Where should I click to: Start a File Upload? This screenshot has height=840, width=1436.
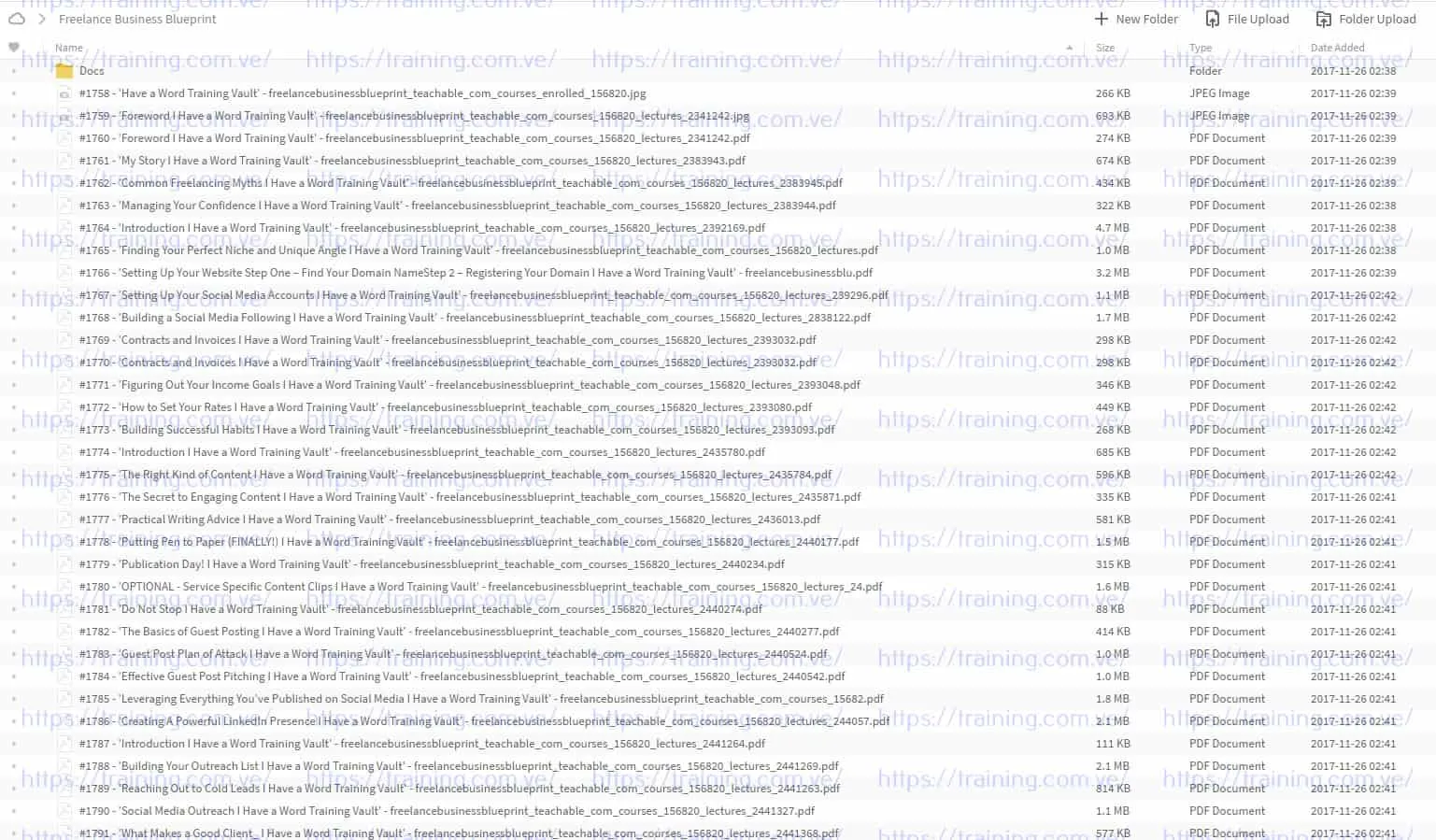tap(1247, 19)
